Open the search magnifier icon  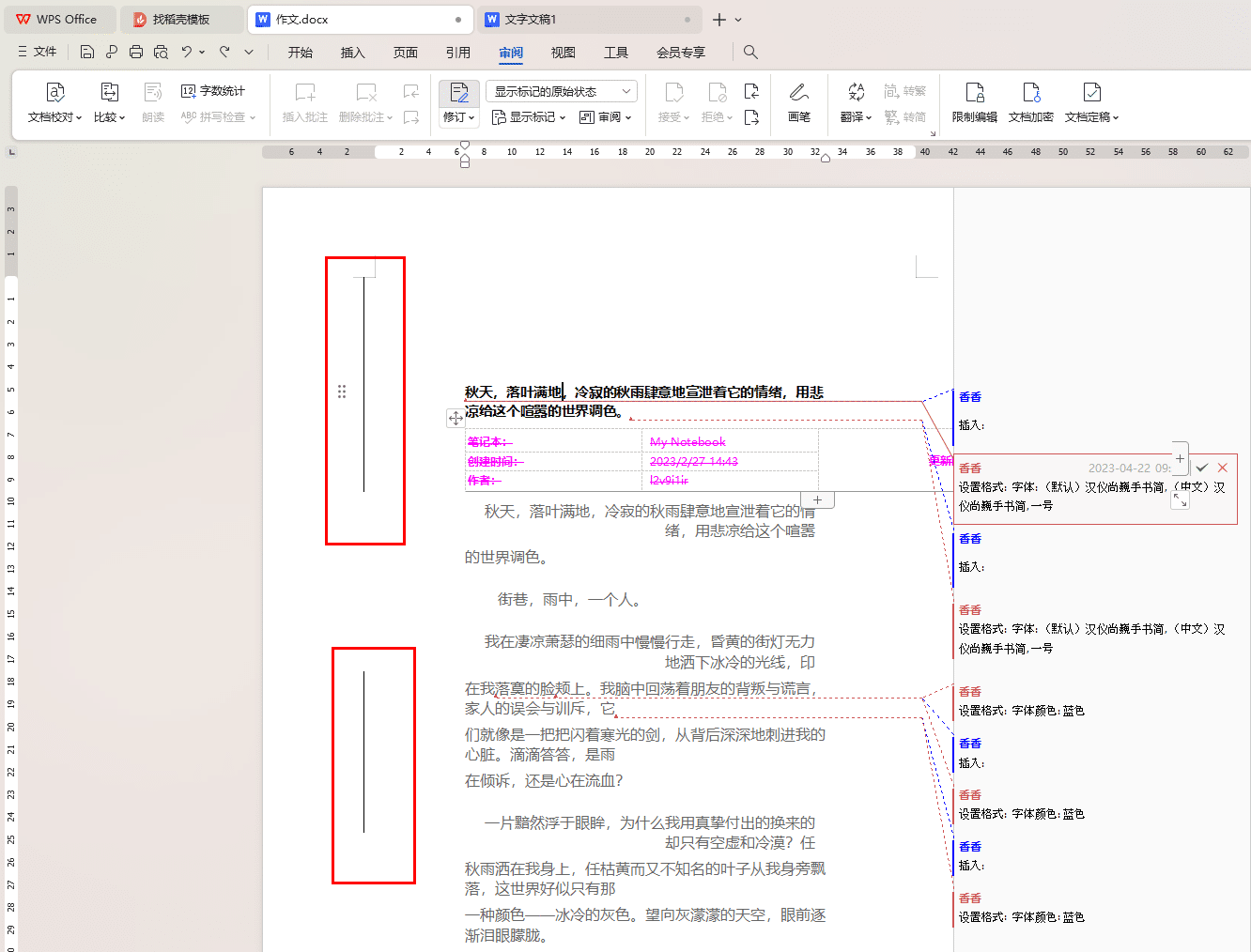pos(749,52)
